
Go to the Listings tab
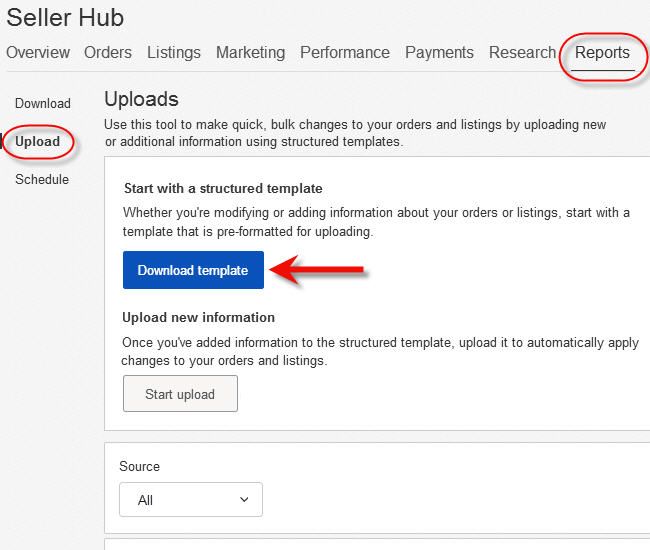(174, 53)
